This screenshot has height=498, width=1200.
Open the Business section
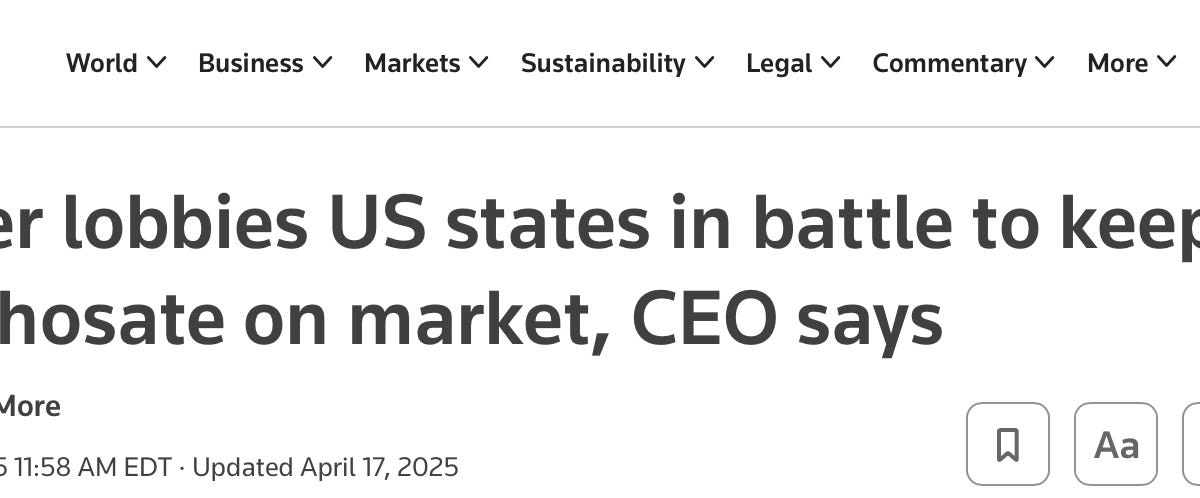[251, 63]
